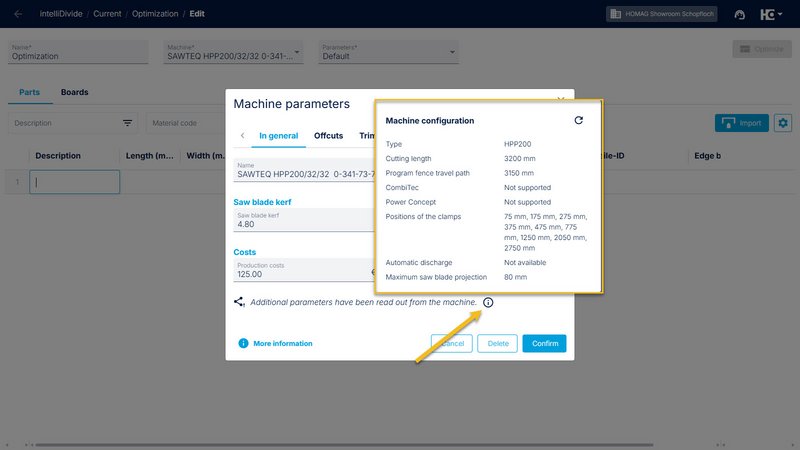Open the support headset icon in header

[739, 15]
